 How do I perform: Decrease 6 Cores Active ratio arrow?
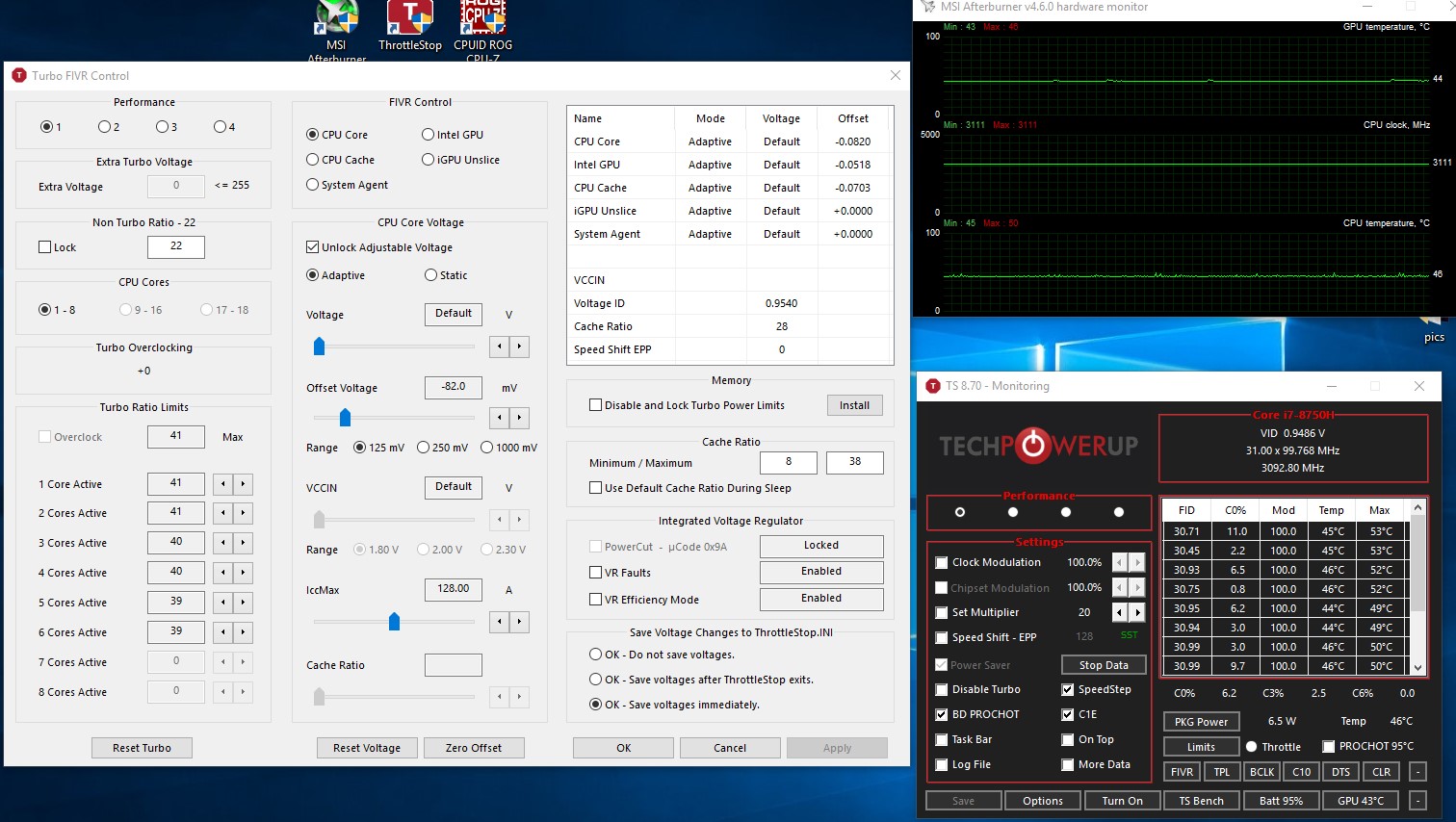coord(223,632)
